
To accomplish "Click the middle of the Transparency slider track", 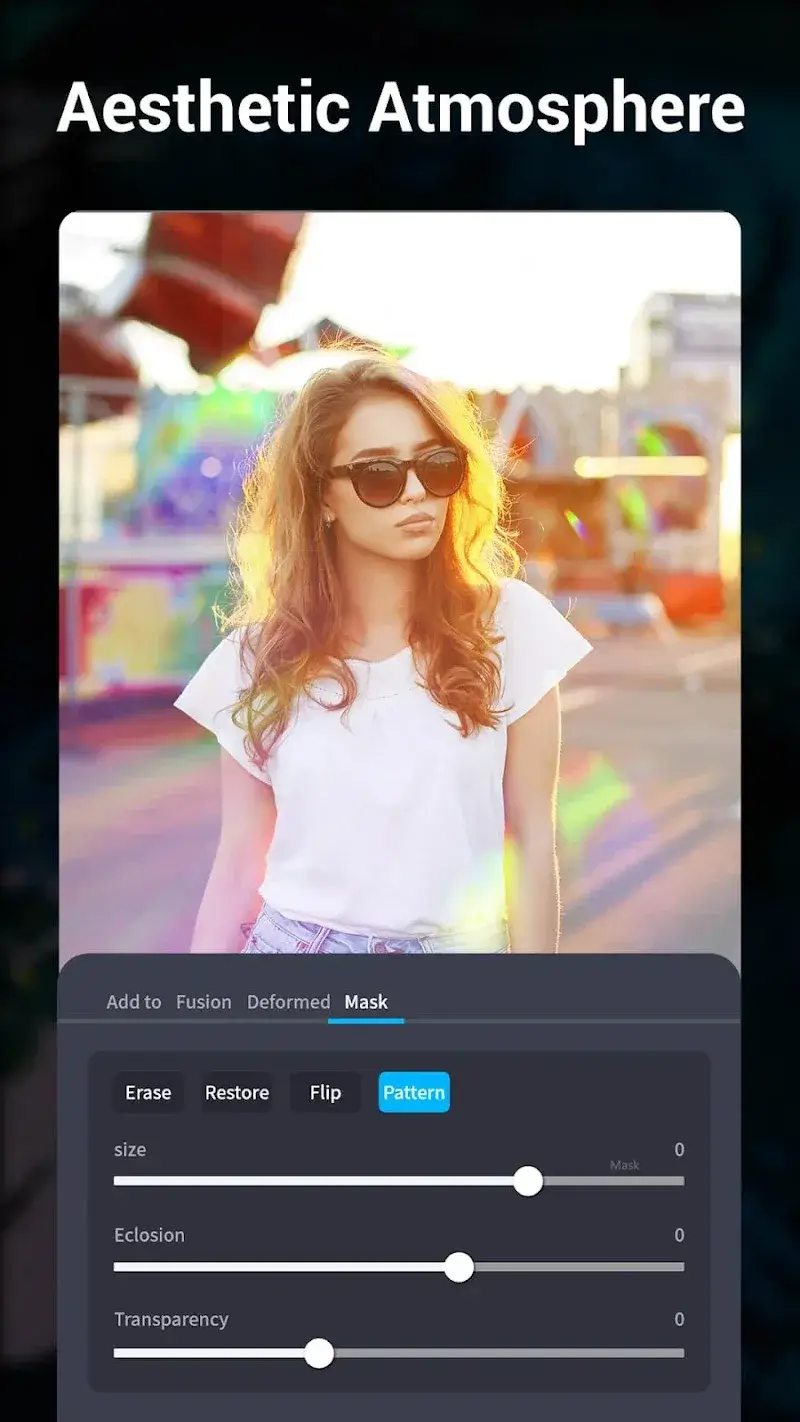I will click(400, 1354).
